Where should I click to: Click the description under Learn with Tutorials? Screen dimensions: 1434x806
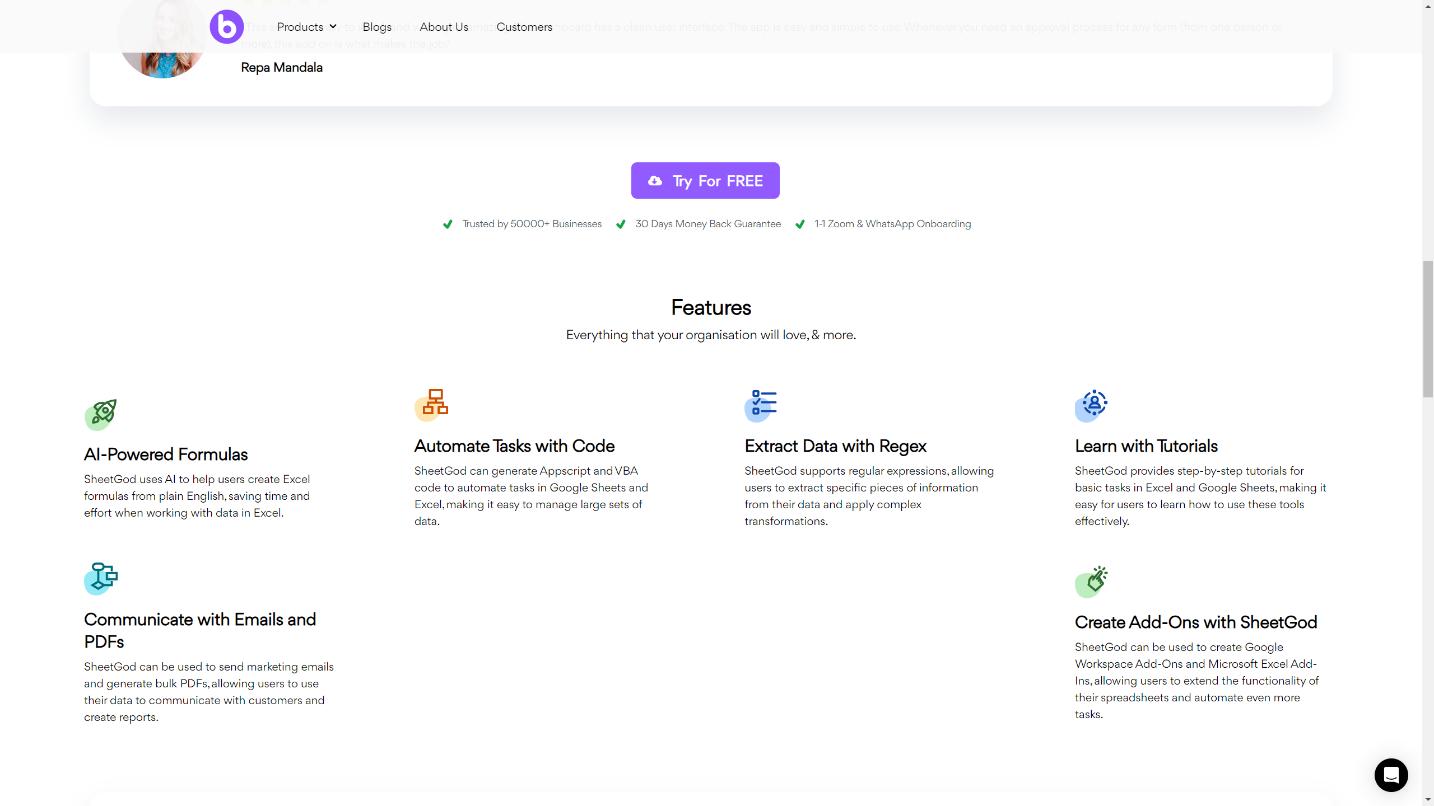point(1201,496)
